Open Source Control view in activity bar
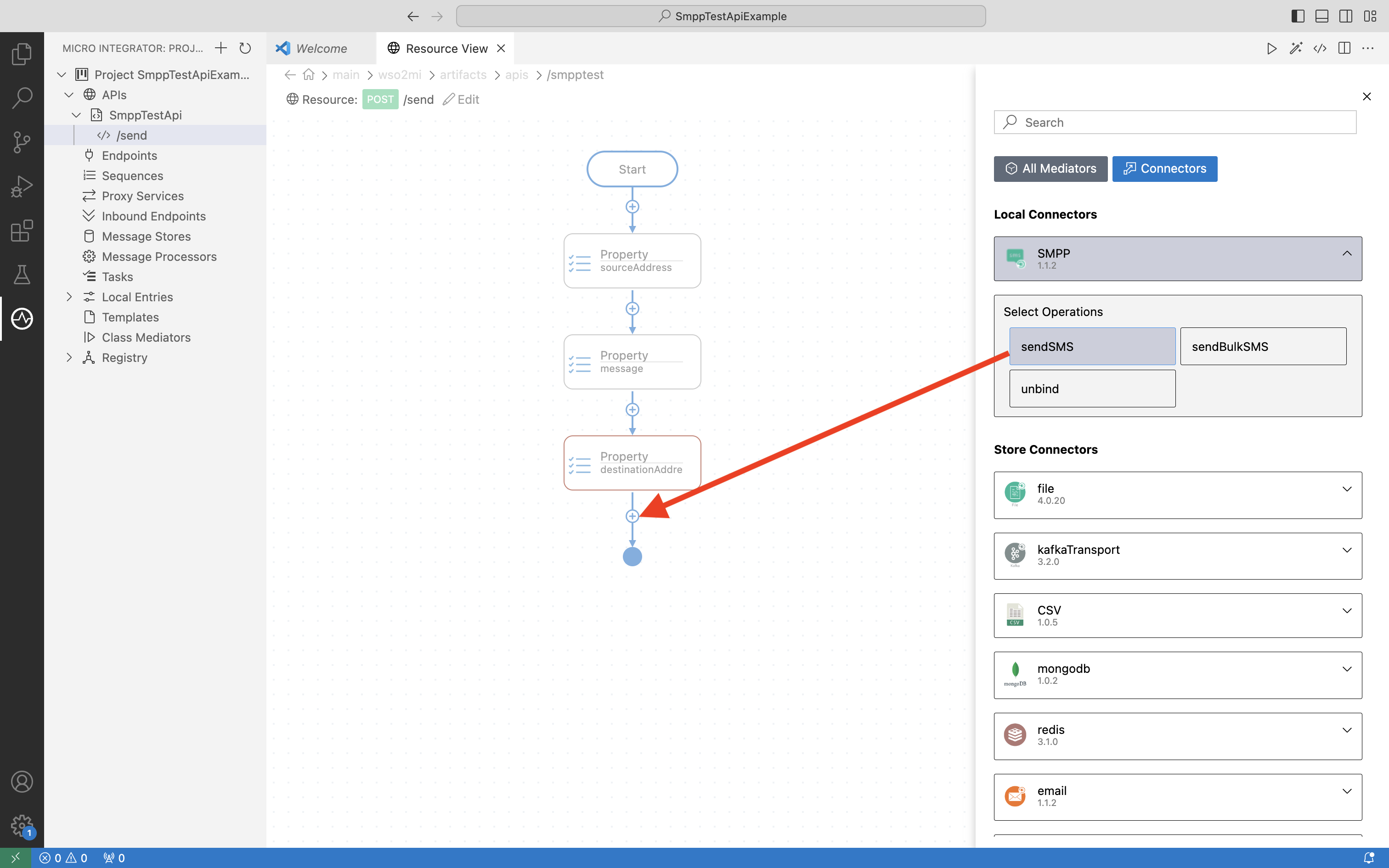 pyautogui.click(x=22, y=142)
